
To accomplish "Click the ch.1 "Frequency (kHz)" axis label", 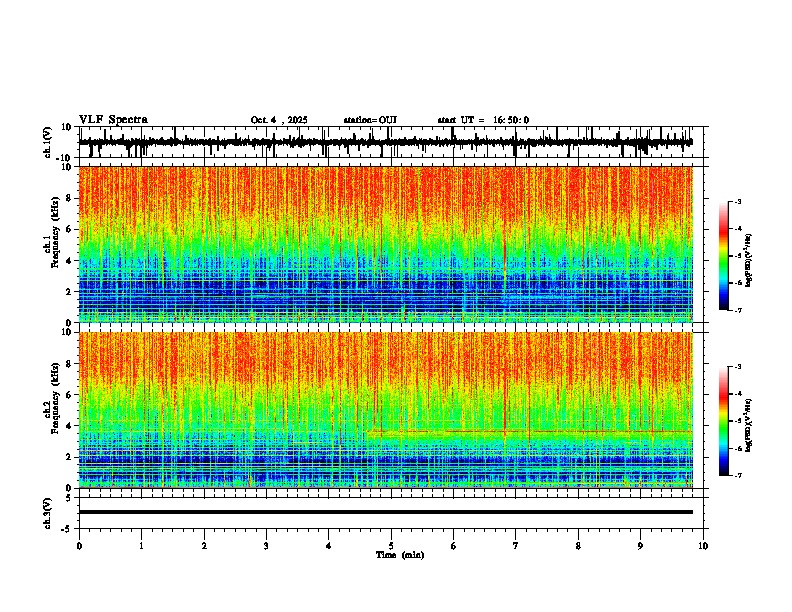I will 56,233.
